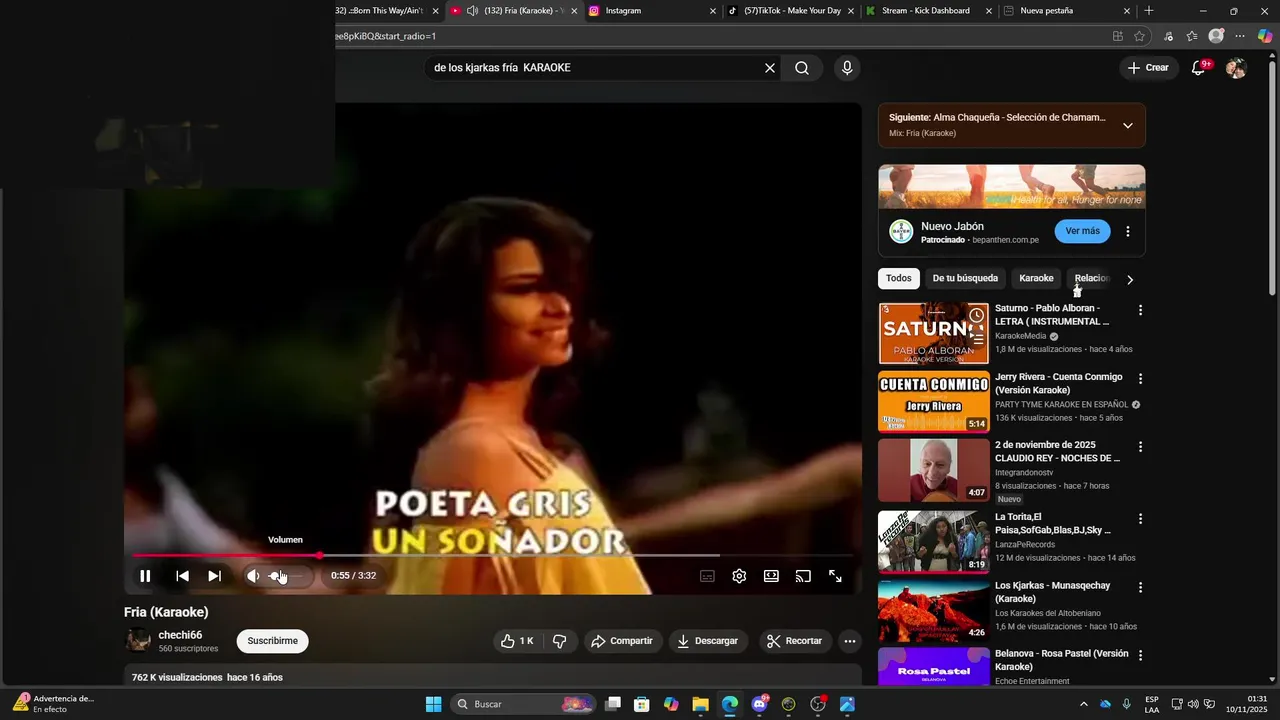Skip to the previous video
The width and height of the screenshot is (1280, 720).
tap(182, 576)
